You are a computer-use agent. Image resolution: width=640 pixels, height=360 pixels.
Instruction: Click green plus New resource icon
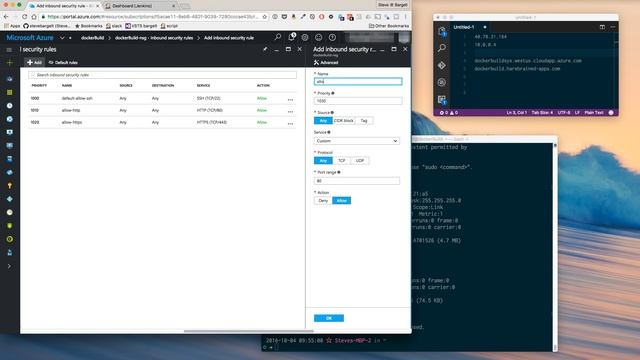point(9,63)
